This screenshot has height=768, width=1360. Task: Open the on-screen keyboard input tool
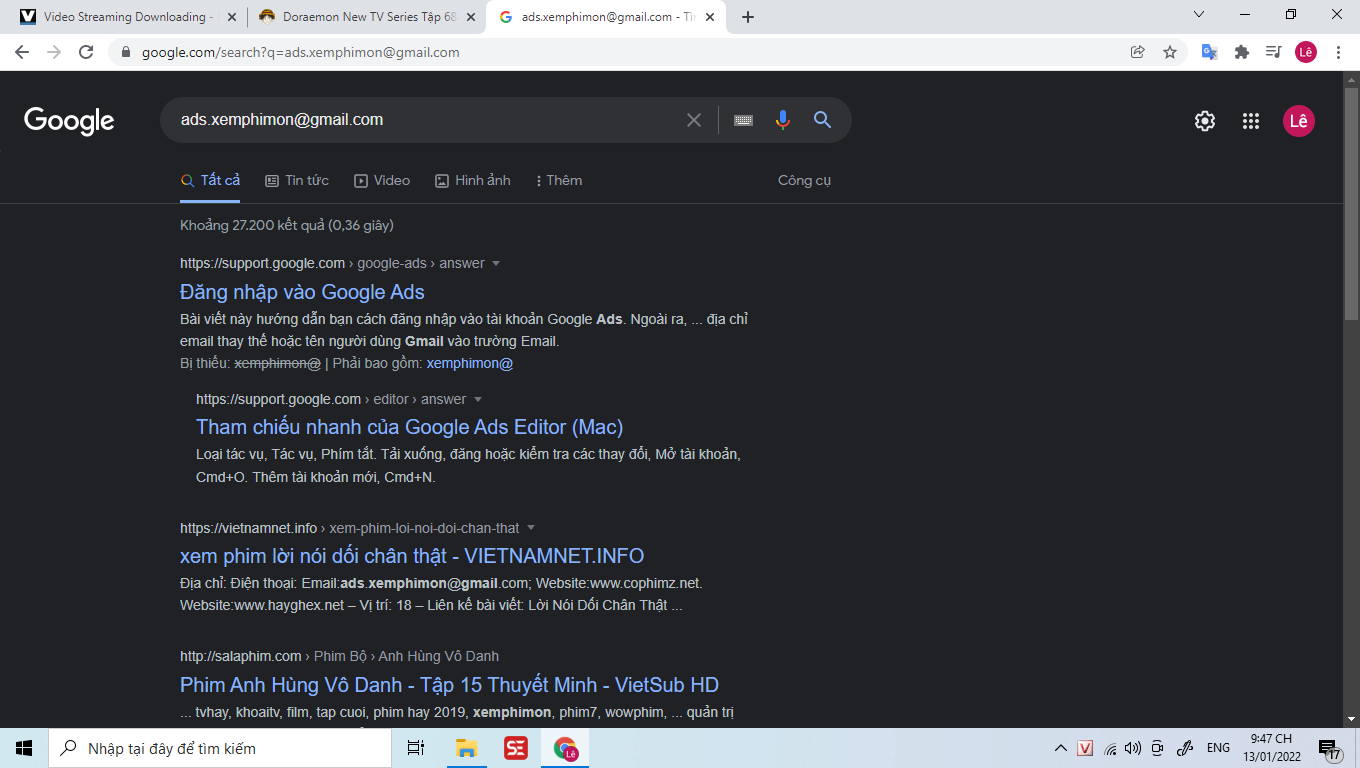tap(743, 120)
